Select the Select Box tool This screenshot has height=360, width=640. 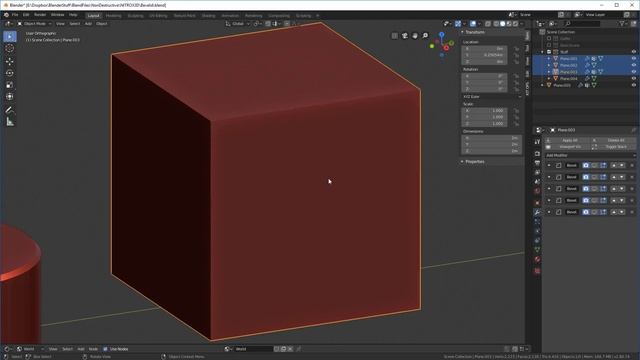pyautogui.click(x=10, y=36)
